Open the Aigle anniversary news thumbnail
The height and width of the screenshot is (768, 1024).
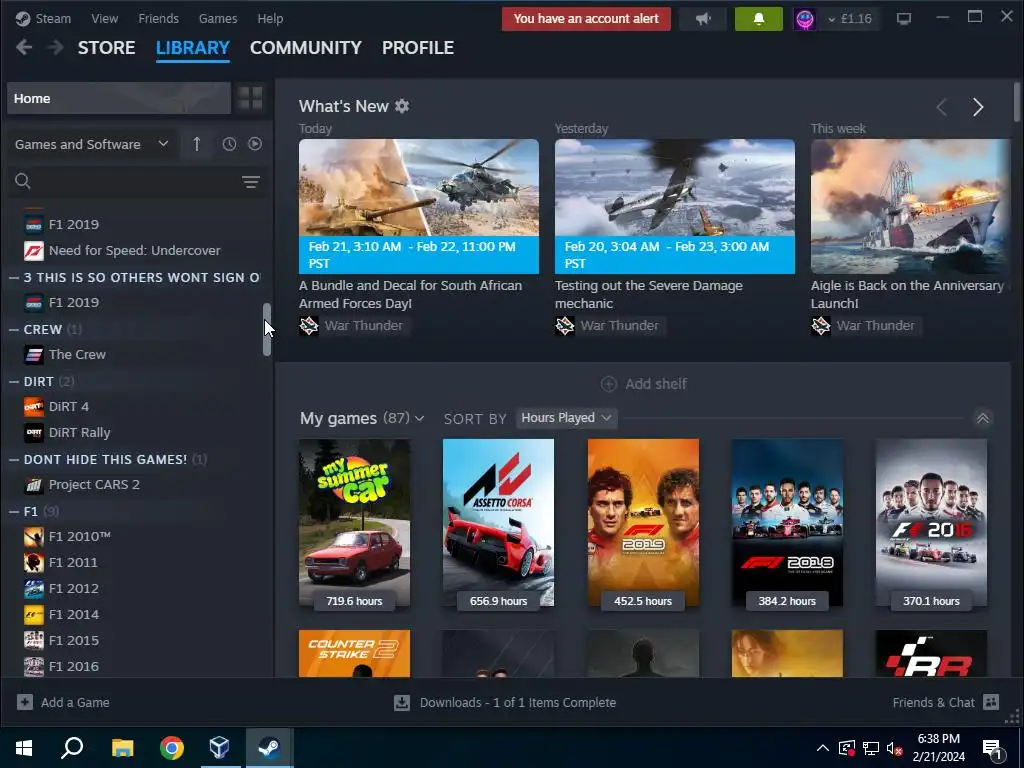pyautogui.click(x=910, y=206)
